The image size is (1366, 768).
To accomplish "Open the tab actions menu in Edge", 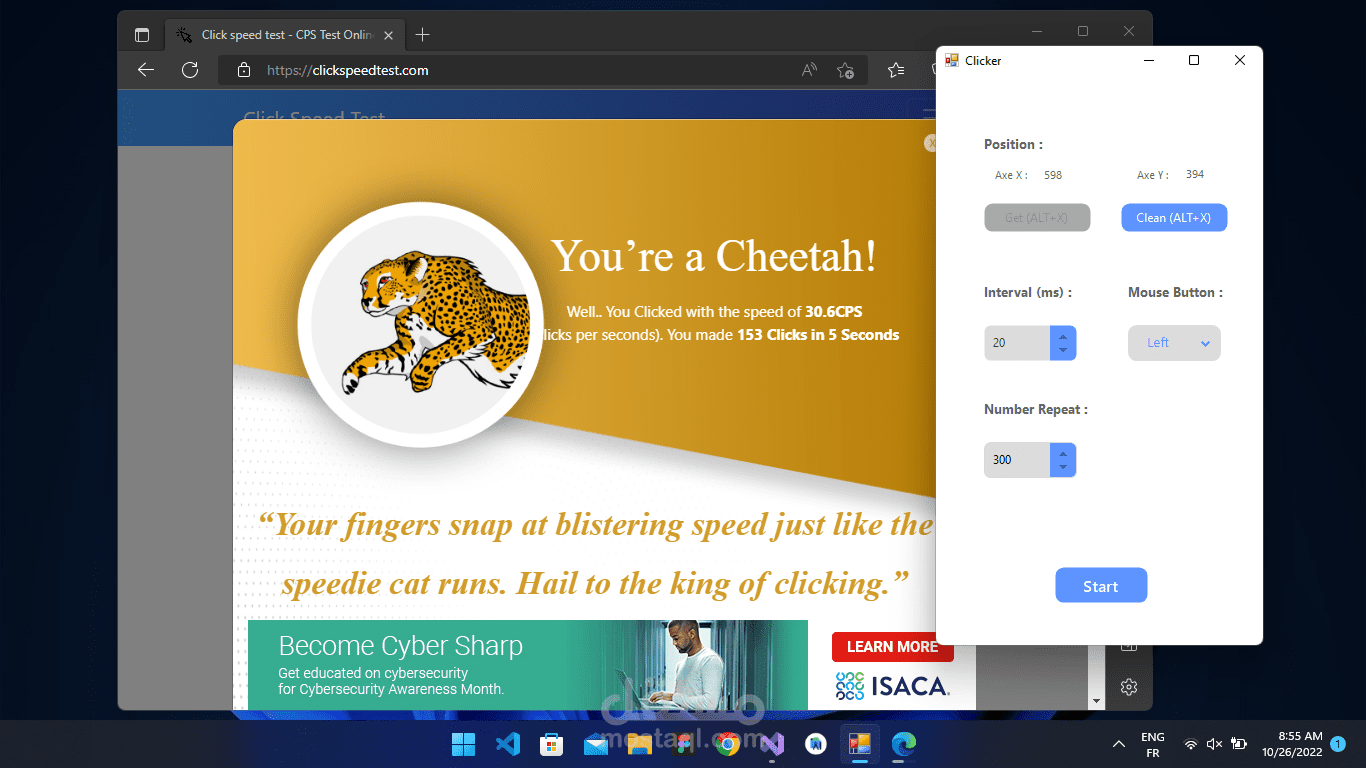I will (142, 35).
